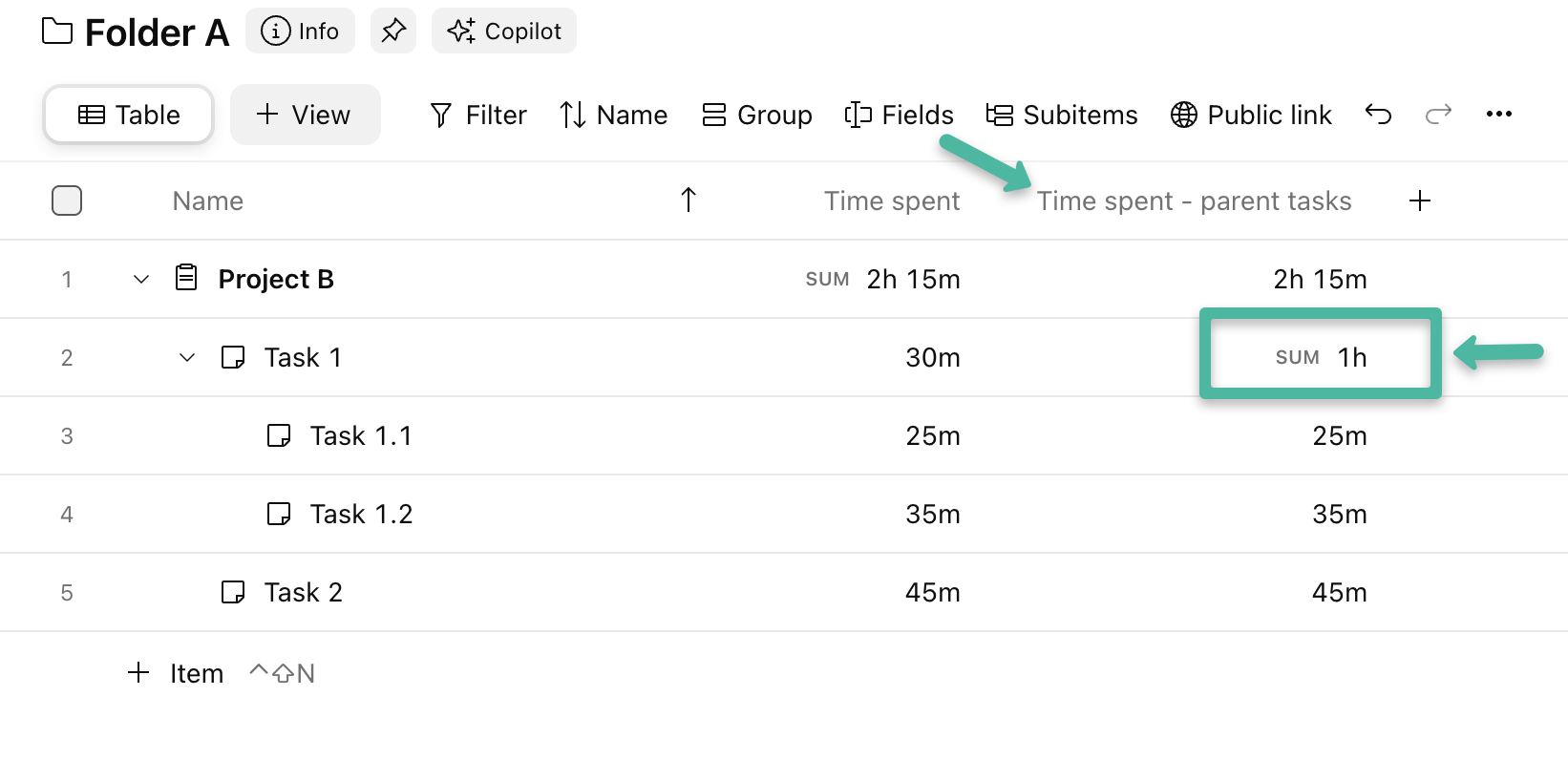Click the Copilot button

(504, 32)
